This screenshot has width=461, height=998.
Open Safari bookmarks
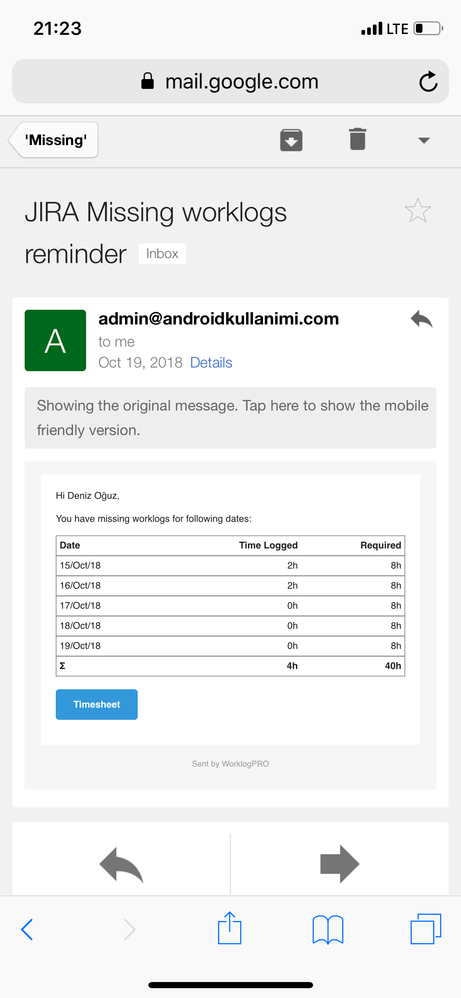click(x=328, y=930)
